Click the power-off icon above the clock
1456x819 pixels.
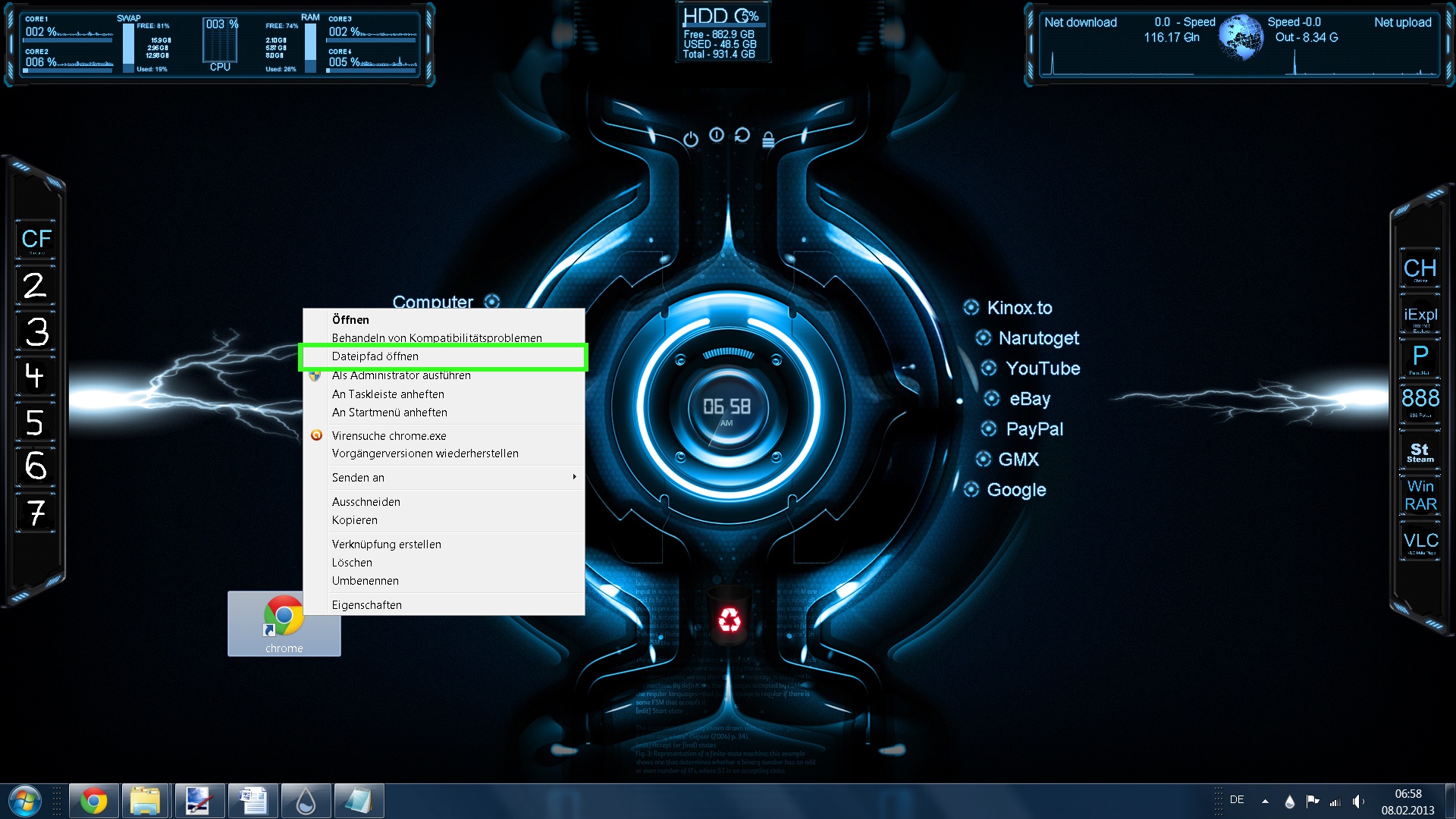tap(690, 140)
